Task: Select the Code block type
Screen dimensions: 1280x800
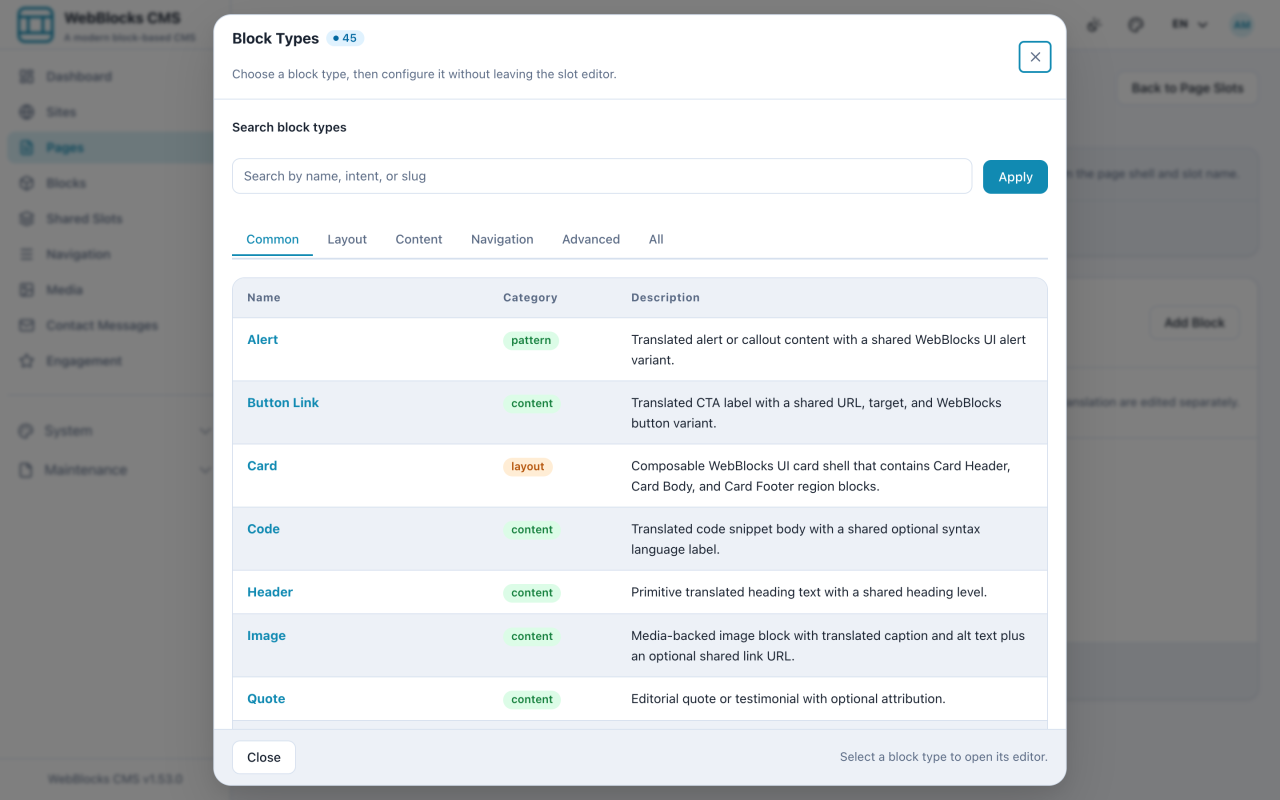Action: click(x=263, y=529)
